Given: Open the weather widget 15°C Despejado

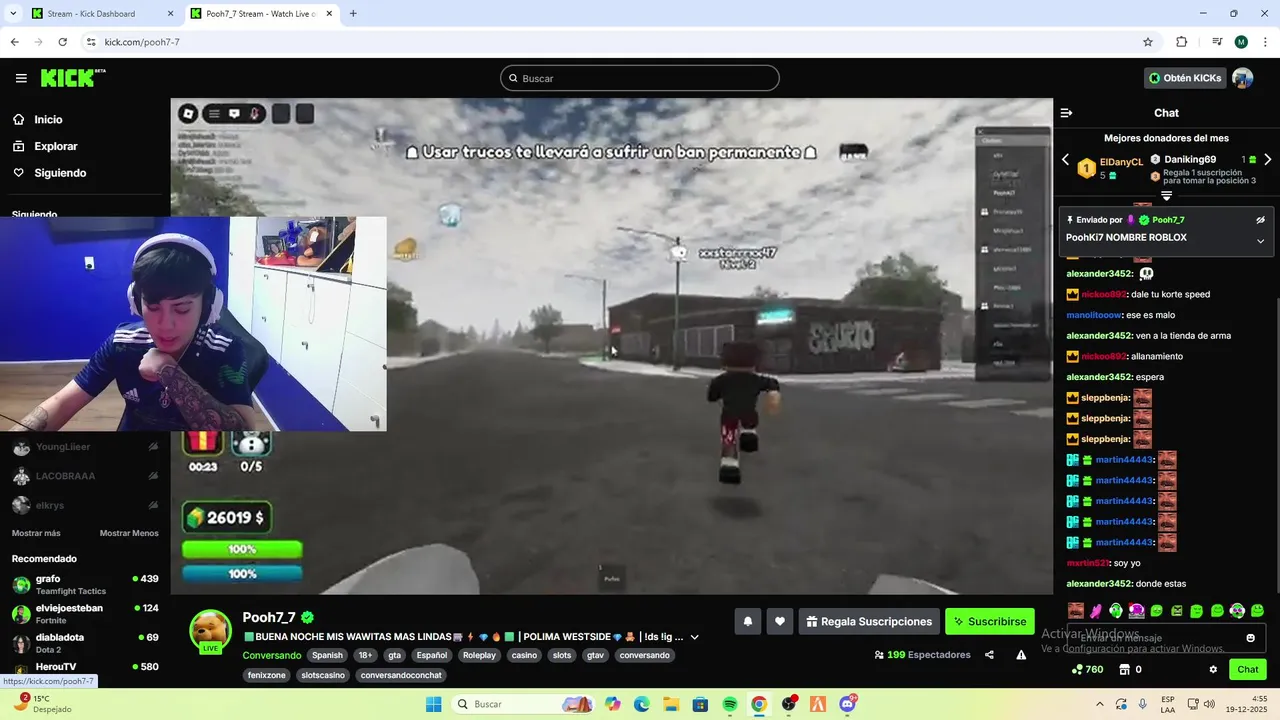Looking at the screenshot, I should 44,704.
